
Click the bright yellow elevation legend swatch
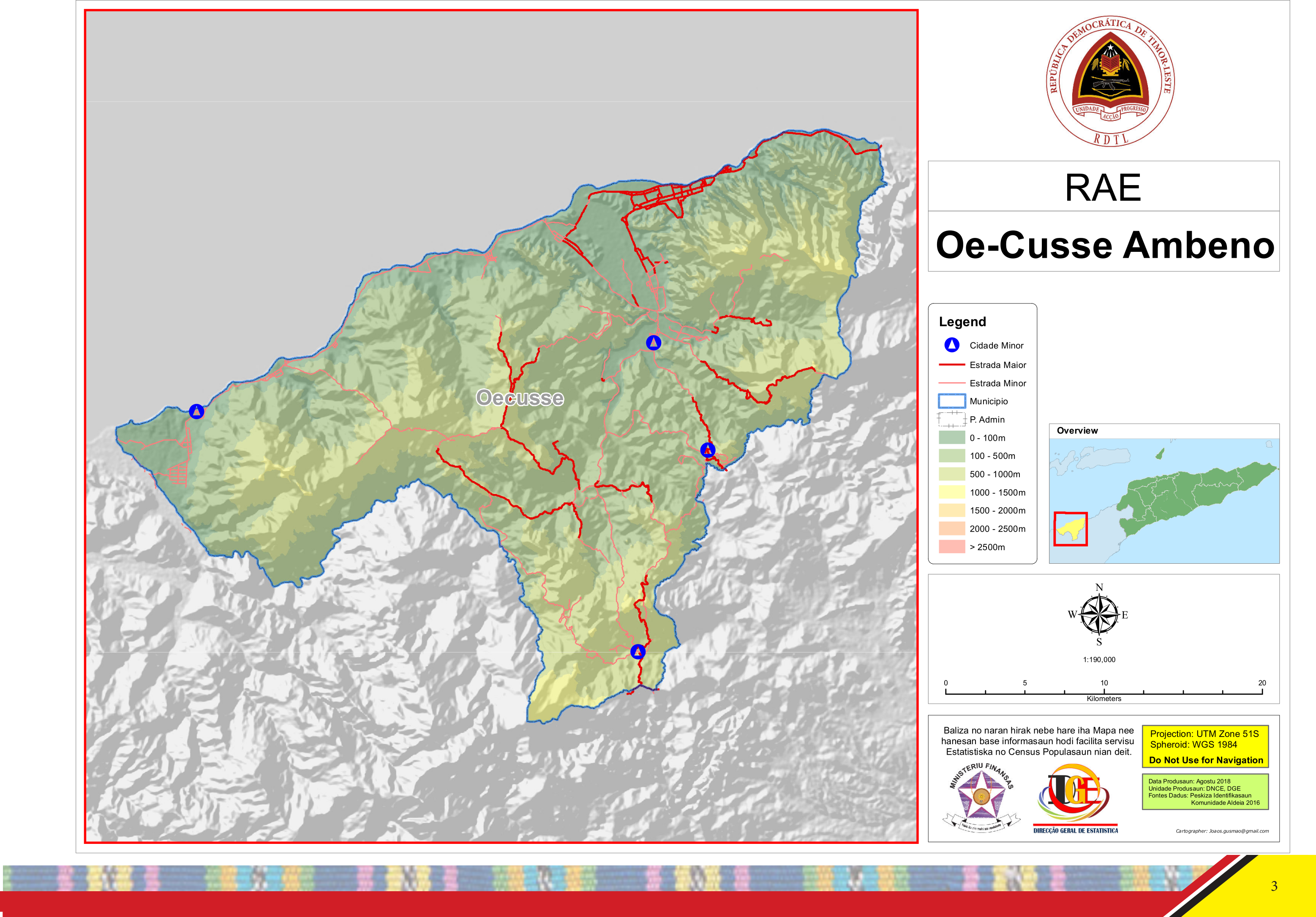point(951,492)
